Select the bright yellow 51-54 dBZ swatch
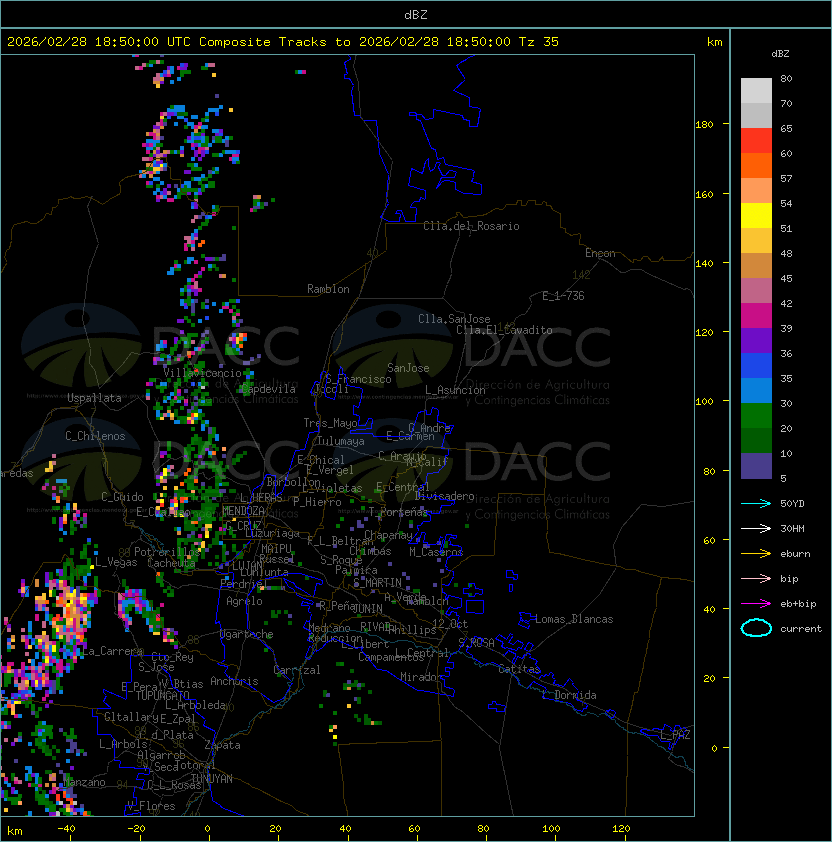Screen dimensions: 832x842 click(x=756, y=216)
